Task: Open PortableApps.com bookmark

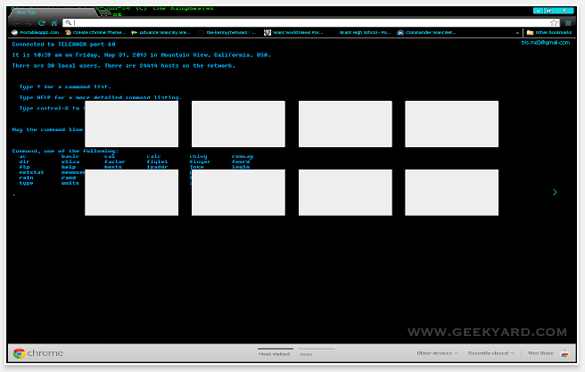Action: 35,32
